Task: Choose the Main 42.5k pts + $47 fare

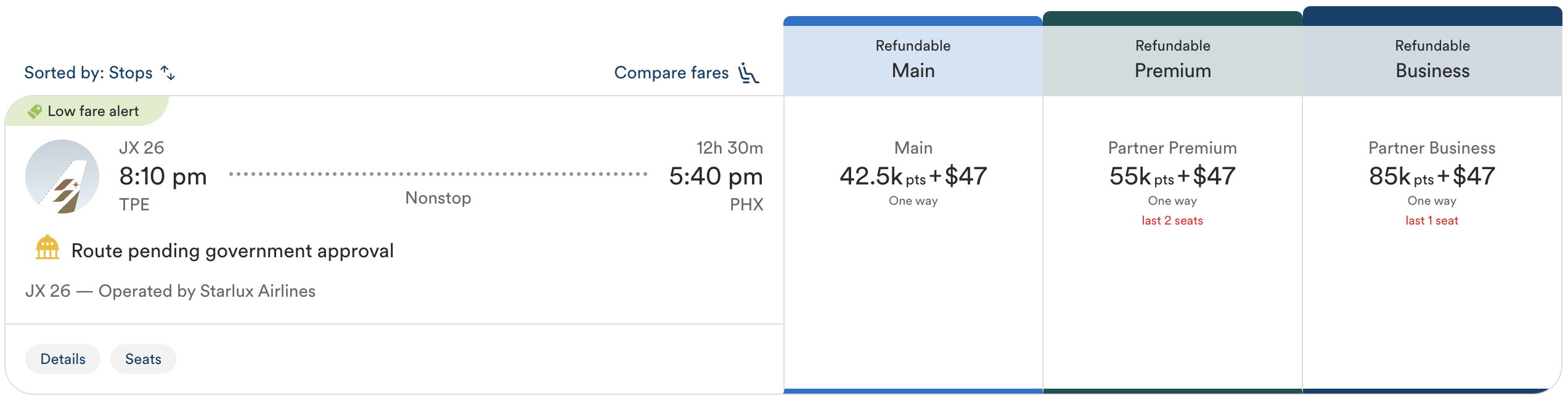Action: tap(913, 176)
